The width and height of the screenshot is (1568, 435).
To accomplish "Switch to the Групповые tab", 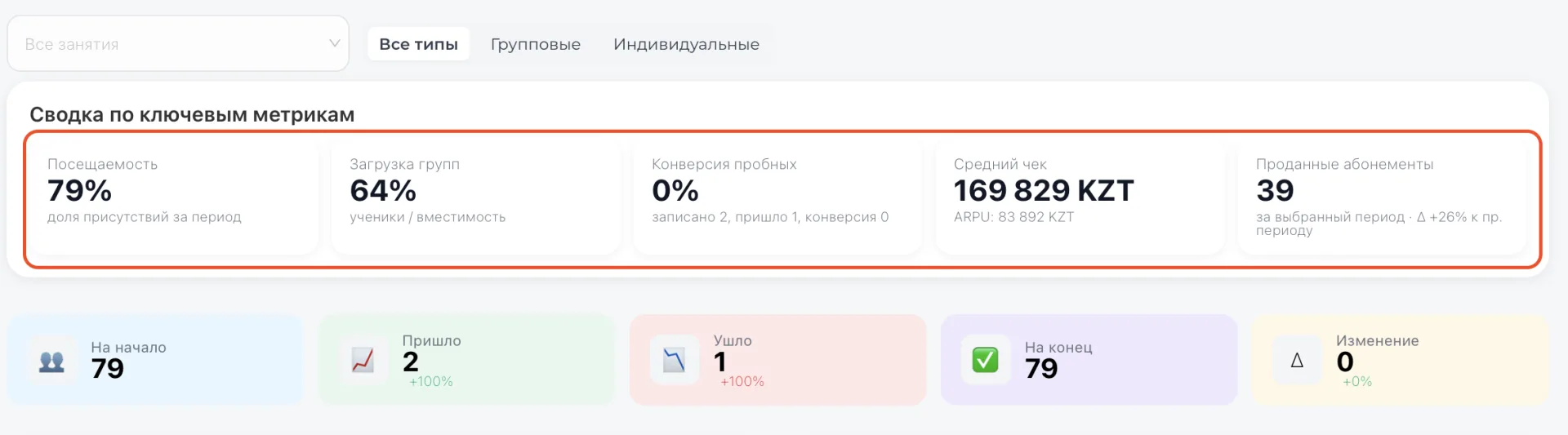I will tap(536, 44).
